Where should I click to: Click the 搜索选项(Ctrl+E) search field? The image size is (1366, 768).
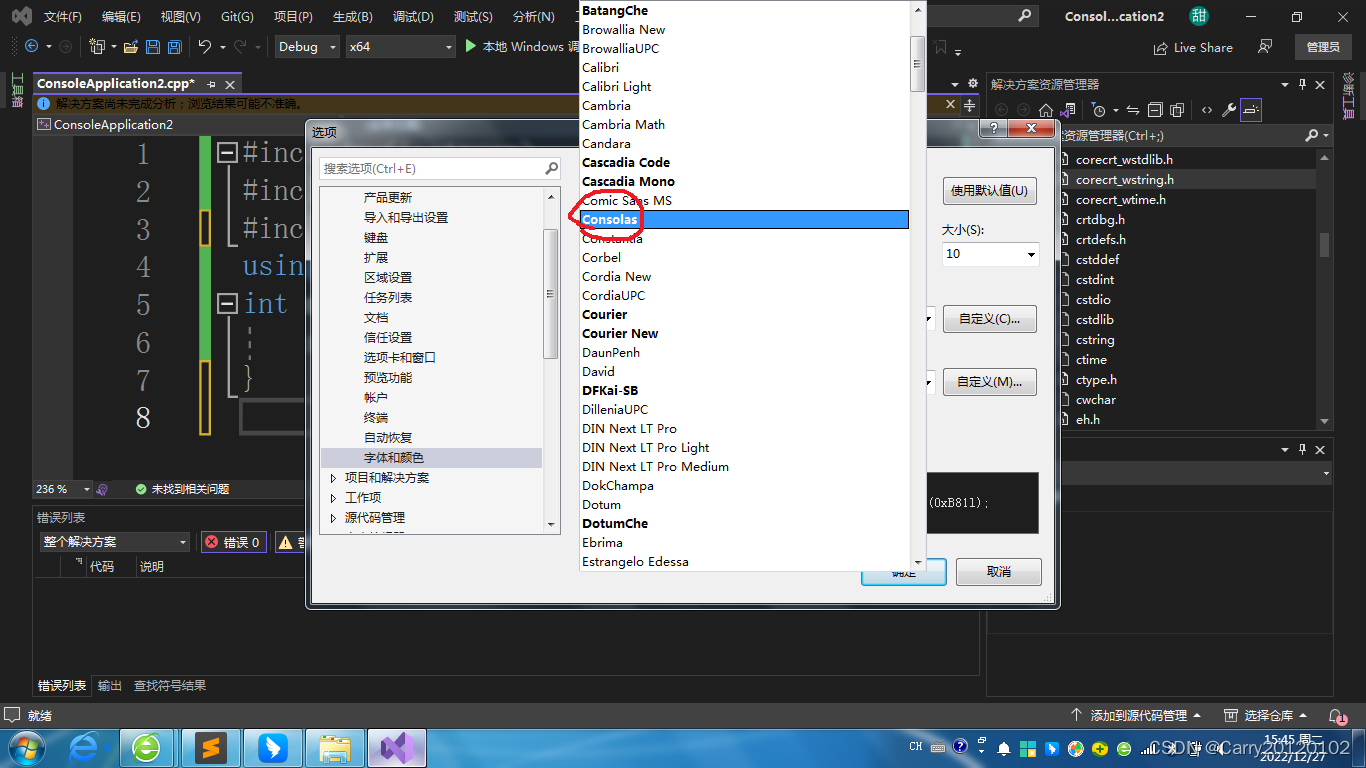point(440,169)
